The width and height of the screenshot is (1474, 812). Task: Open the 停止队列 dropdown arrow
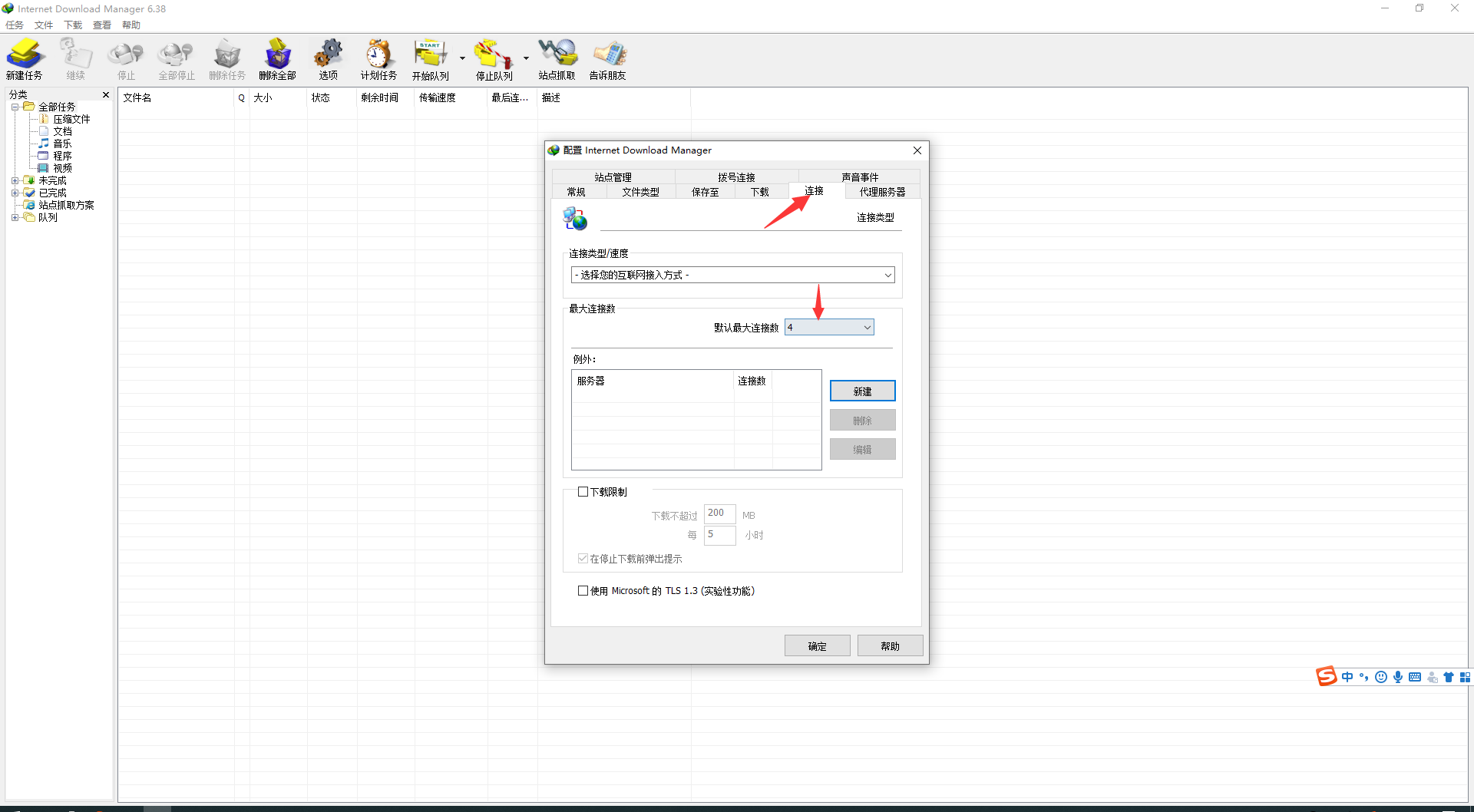526,58
